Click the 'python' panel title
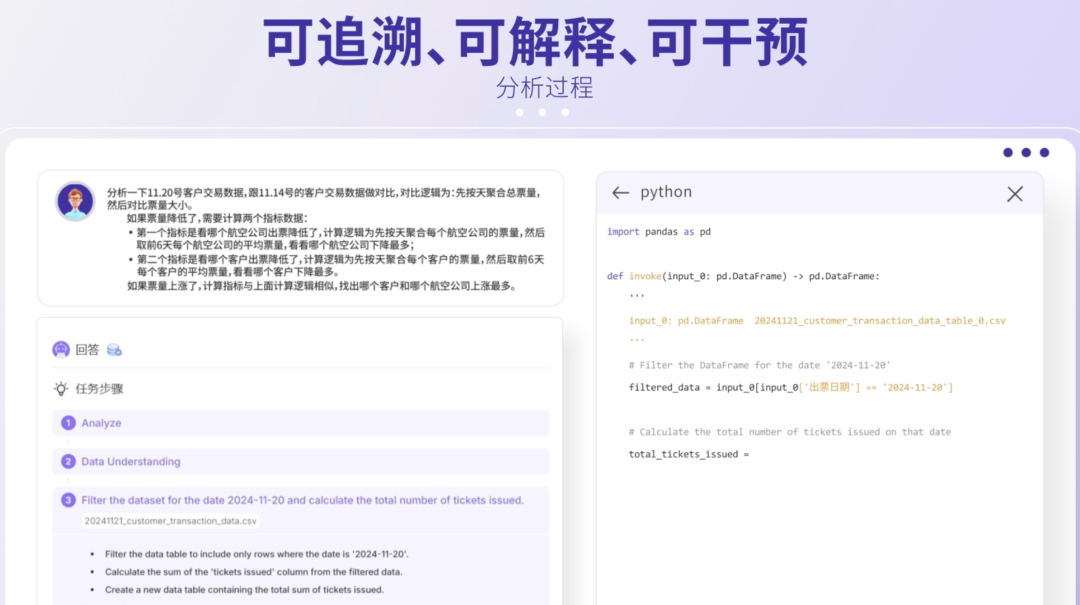The width and height of the screenshot is (1080, 605). pos(666,192)
